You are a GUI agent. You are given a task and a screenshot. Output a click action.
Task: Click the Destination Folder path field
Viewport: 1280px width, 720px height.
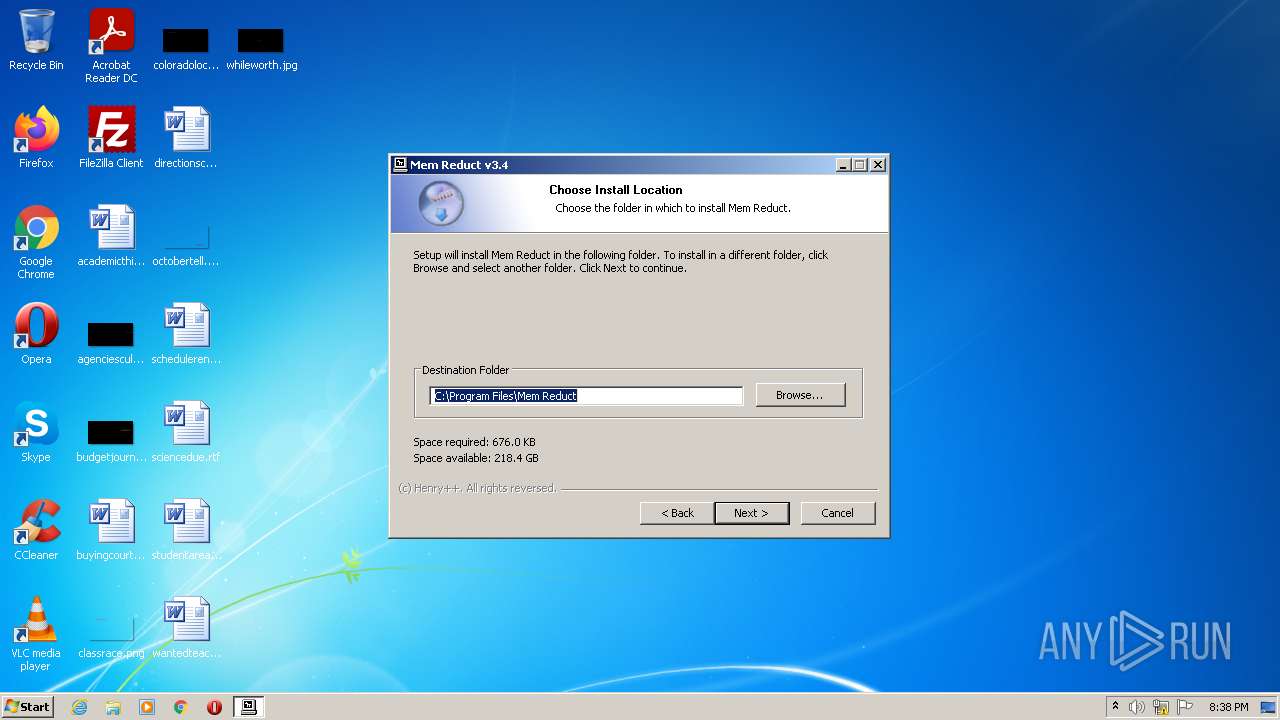coord(586,396)
